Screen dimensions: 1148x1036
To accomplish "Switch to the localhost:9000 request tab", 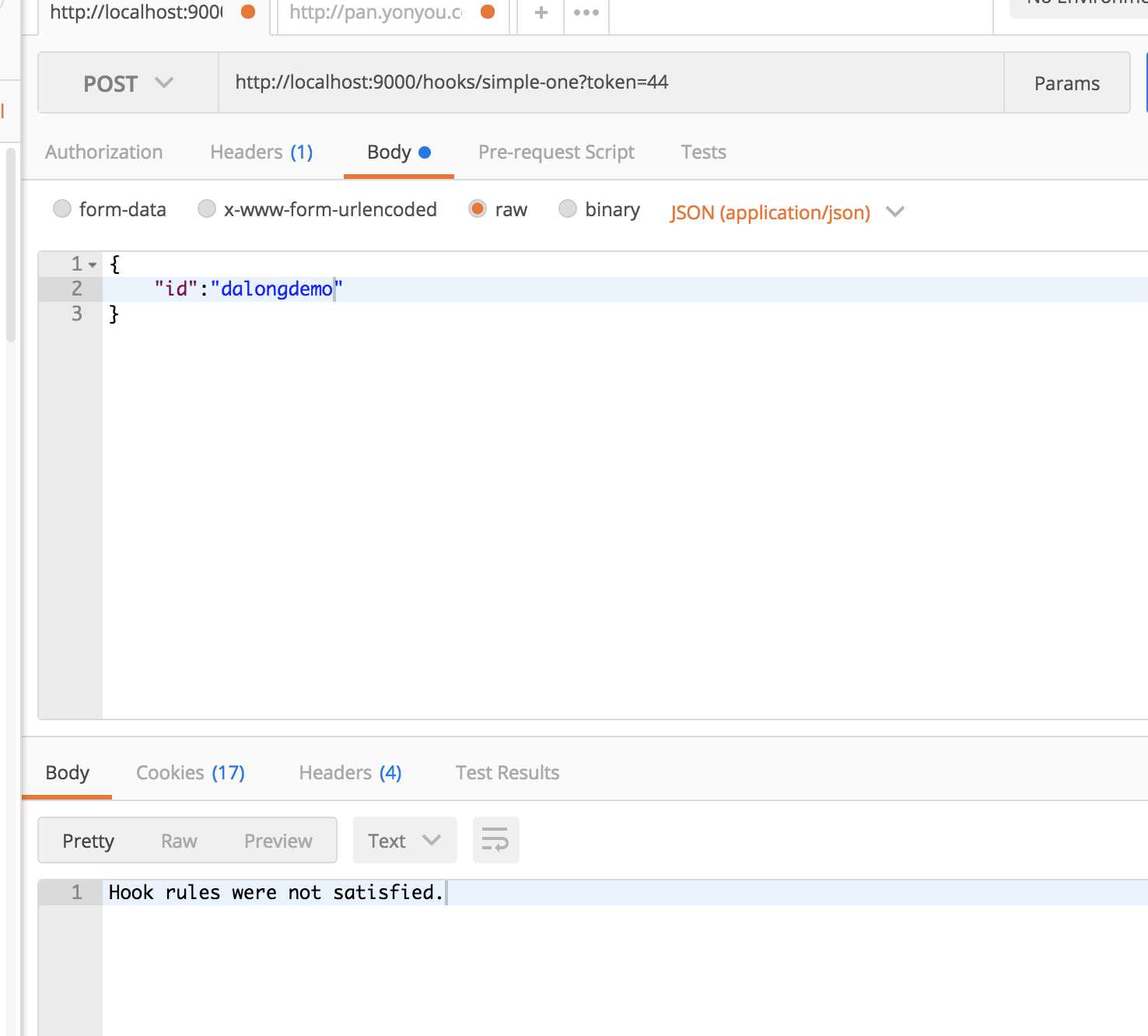I will (152, 14).
